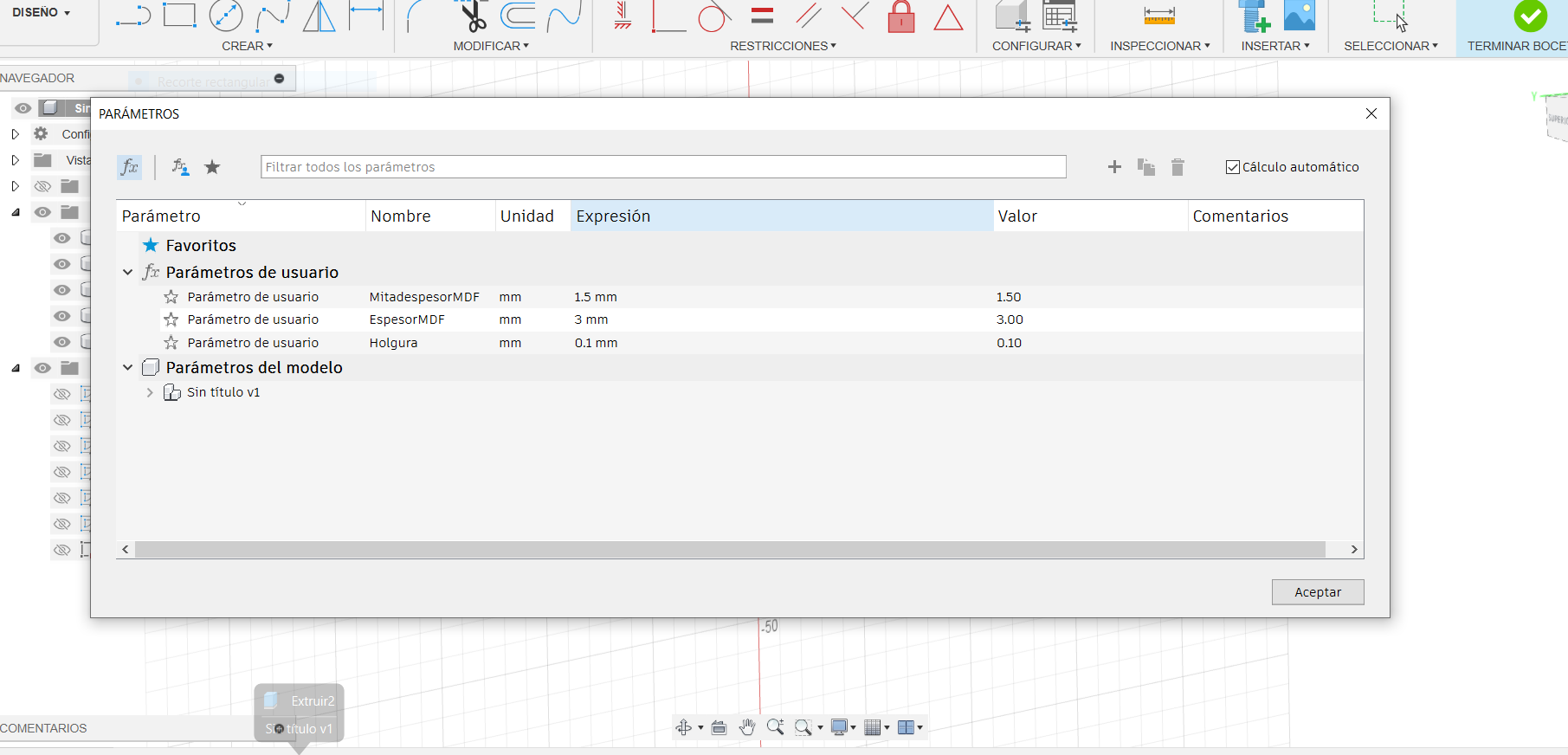1568x755 pixels.
Task: Apply the Coincident constraint
Action: pyautogui.click(x=668, y=16)
